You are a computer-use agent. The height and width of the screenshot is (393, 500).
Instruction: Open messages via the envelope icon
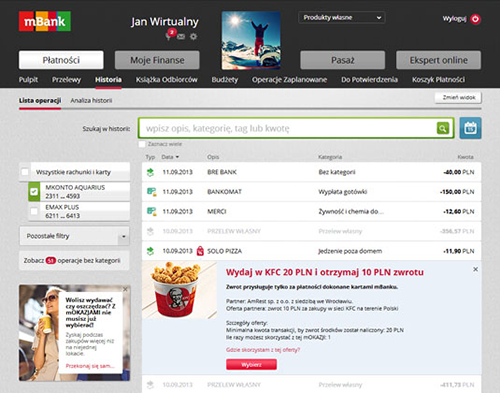click(x=181, y=37)
